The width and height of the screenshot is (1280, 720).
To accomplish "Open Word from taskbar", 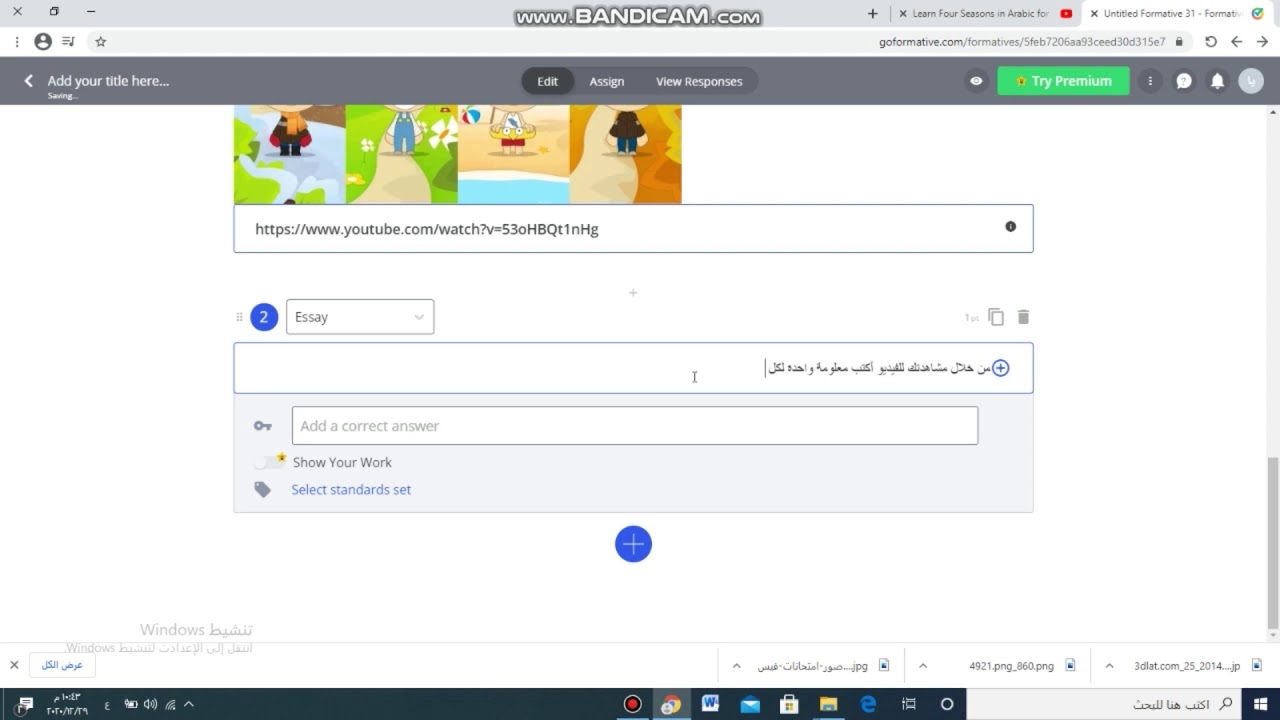I will pyautogui.click(x=710, y=704).
